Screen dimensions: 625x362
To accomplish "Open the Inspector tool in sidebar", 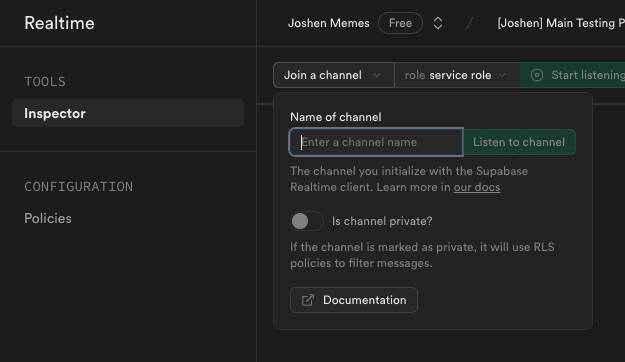I will click(x=128, y=113).
